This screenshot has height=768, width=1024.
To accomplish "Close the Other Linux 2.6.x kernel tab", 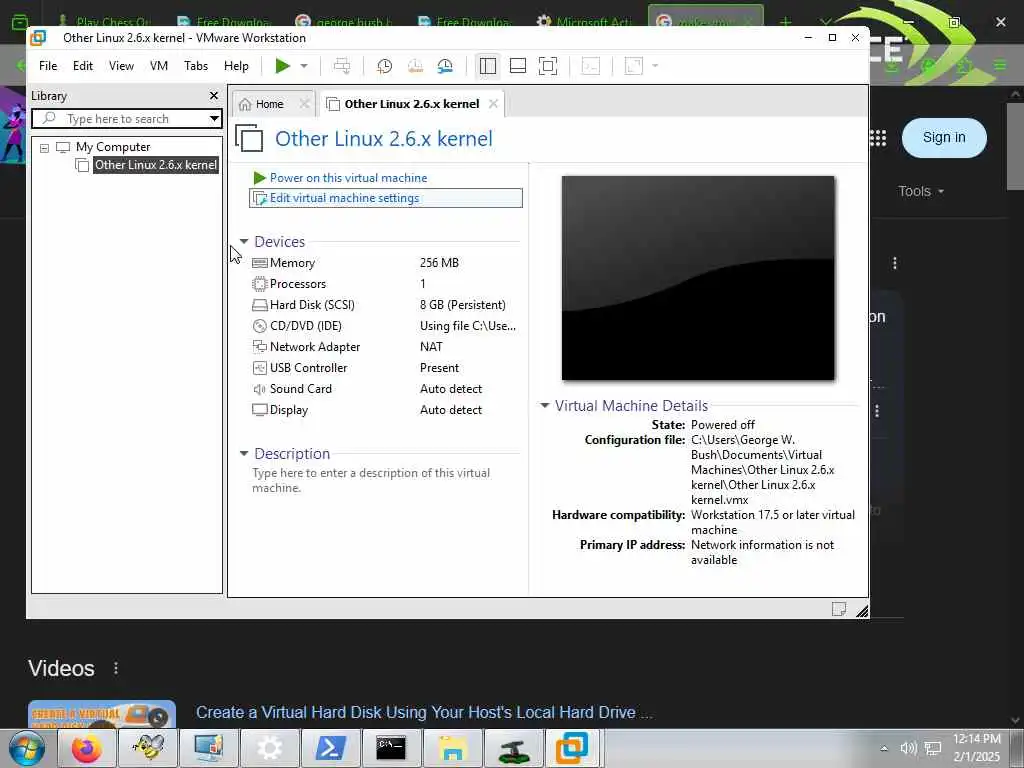I will [x=494, y=104].
